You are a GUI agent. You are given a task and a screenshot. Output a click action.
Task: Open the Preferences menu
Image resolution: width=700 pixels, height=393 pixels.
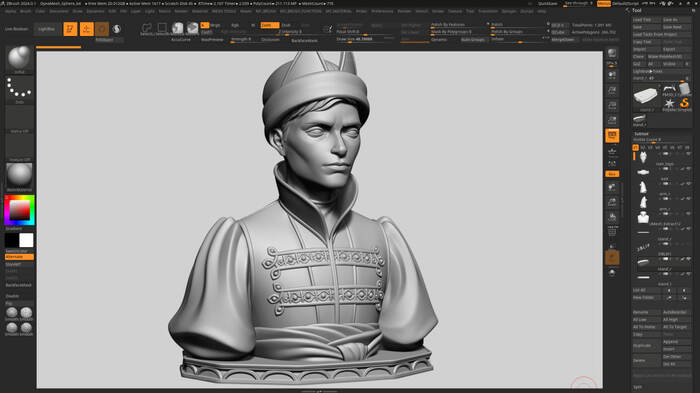(x=382, y=11)
